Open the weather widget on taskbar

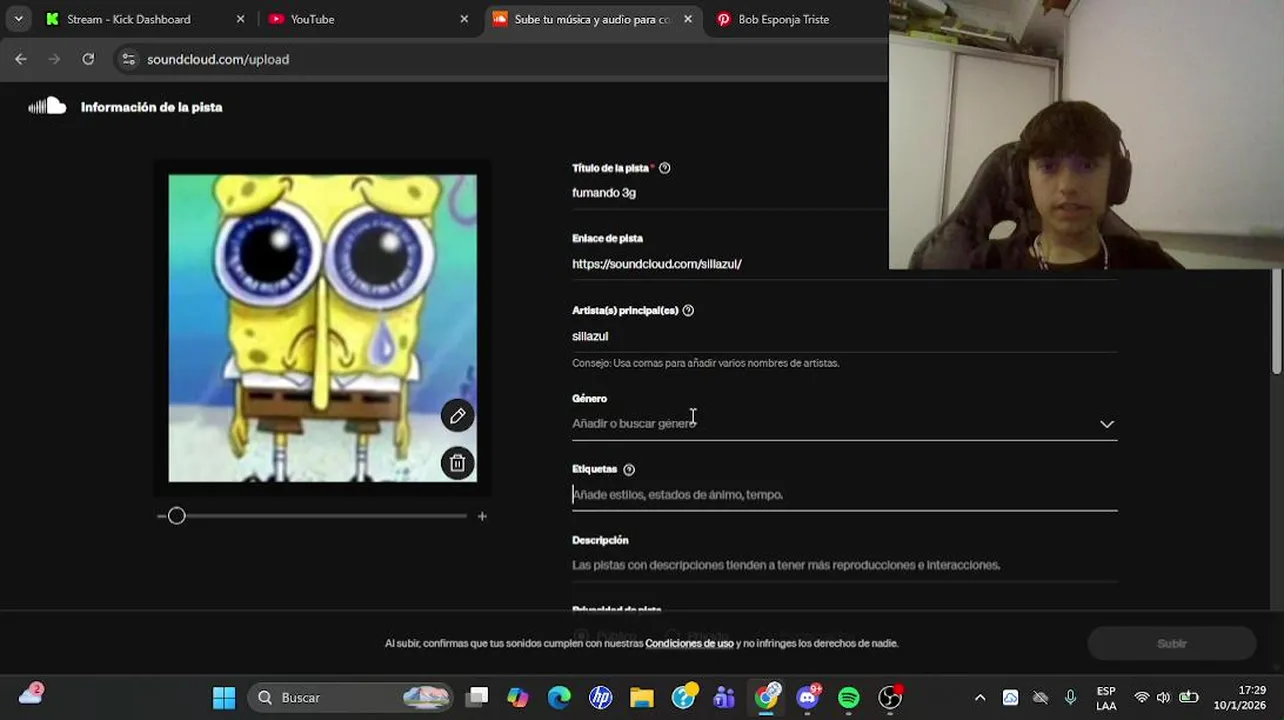(x=31, y=694)
